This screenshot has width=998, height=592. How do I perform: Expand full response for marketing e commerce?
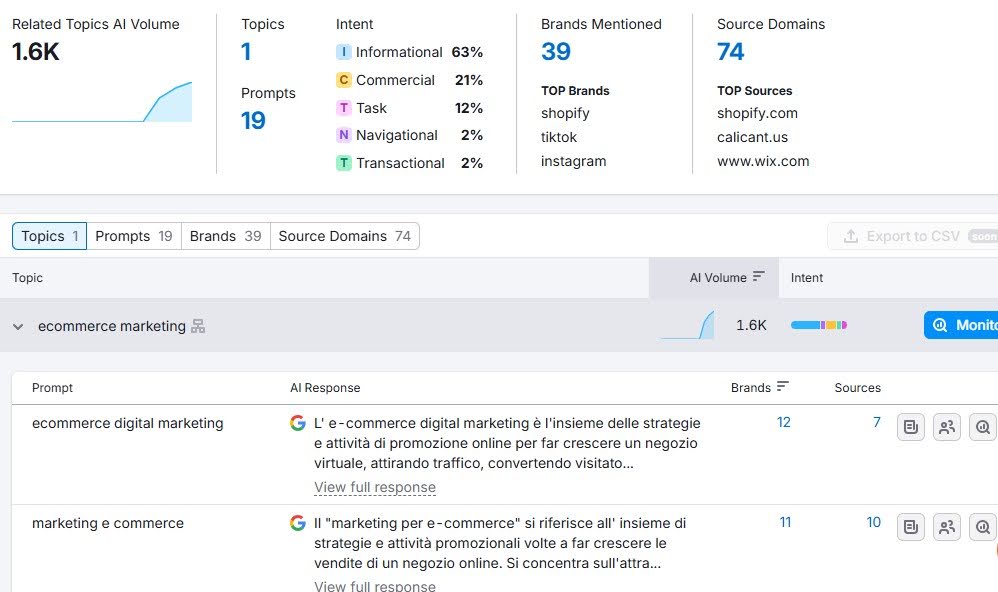(375, 586)
